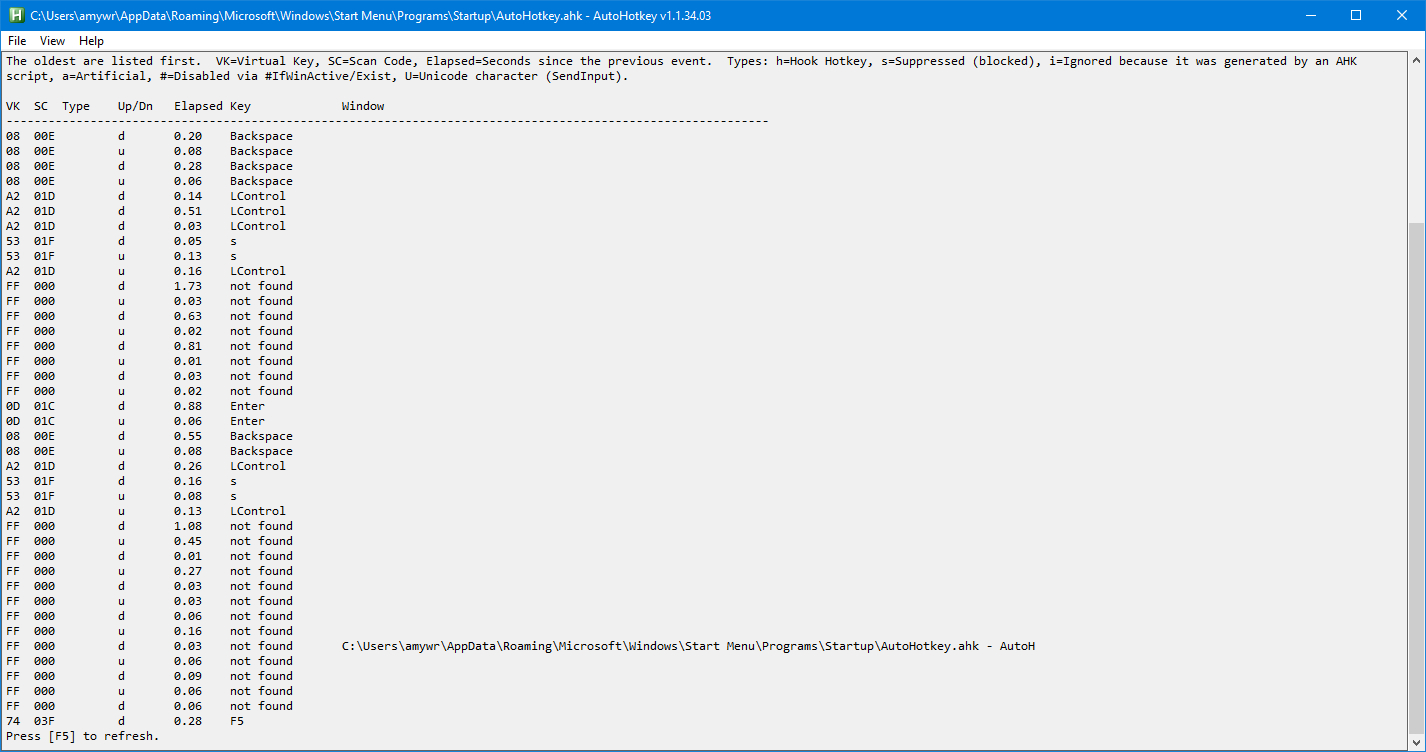Image resolution: width=1426 pixels, height=752 pixels.
Task: Click the vertical scrollbar thumb
Action: [1416, 478]
